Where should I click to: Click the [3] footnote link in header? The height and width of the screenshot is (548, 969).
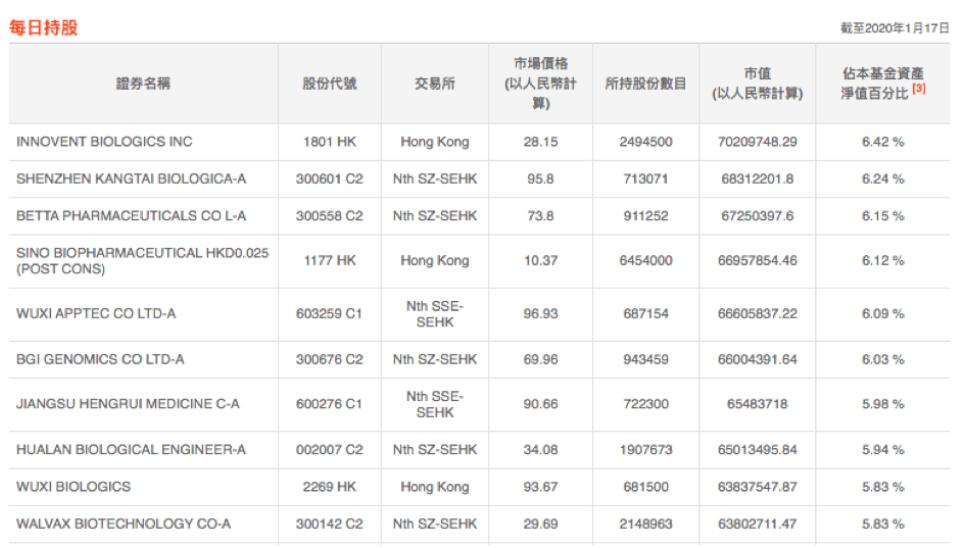(x=919, y=88)
